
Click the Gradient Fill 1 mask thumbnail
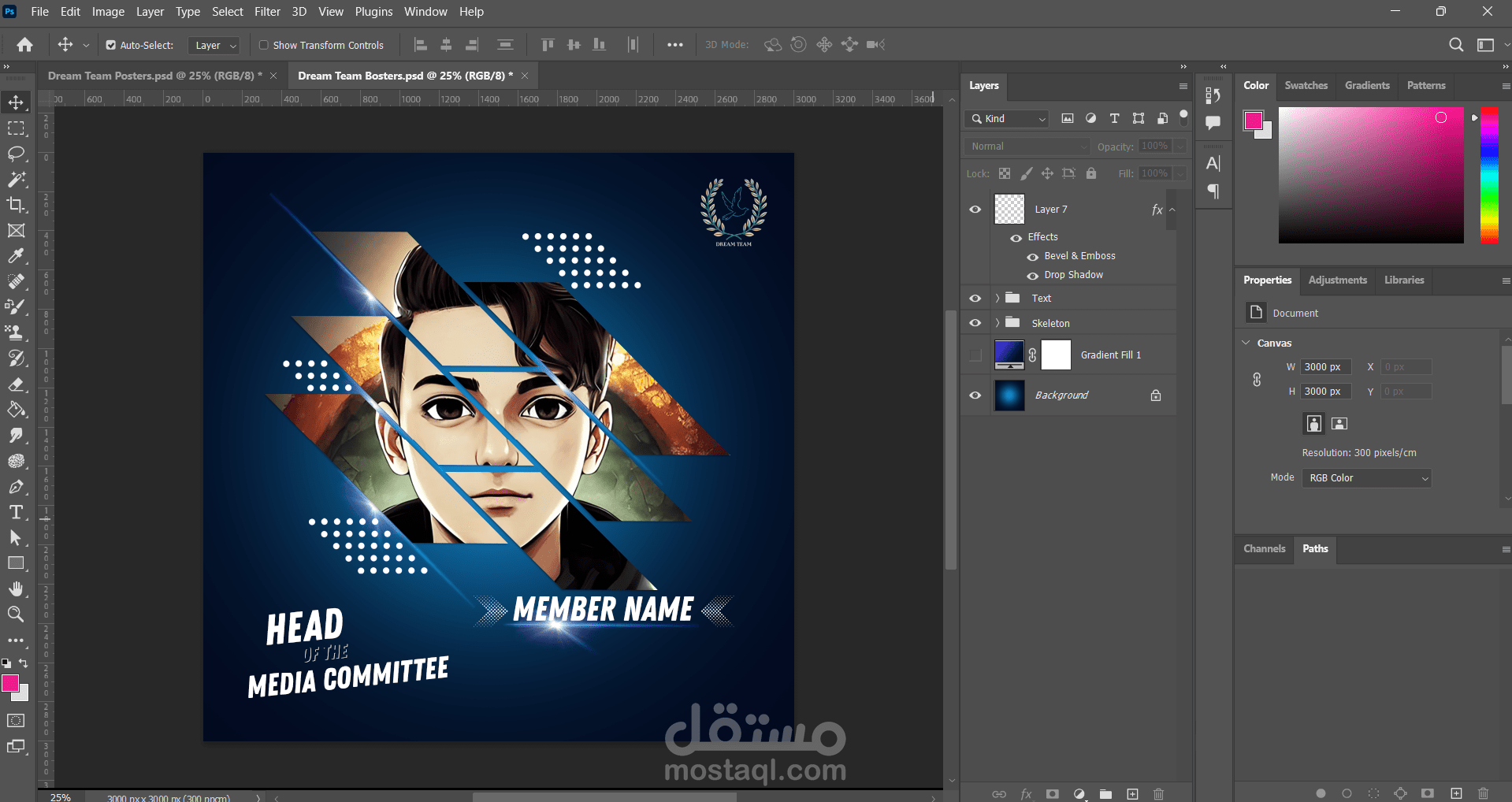[1056, 355]
